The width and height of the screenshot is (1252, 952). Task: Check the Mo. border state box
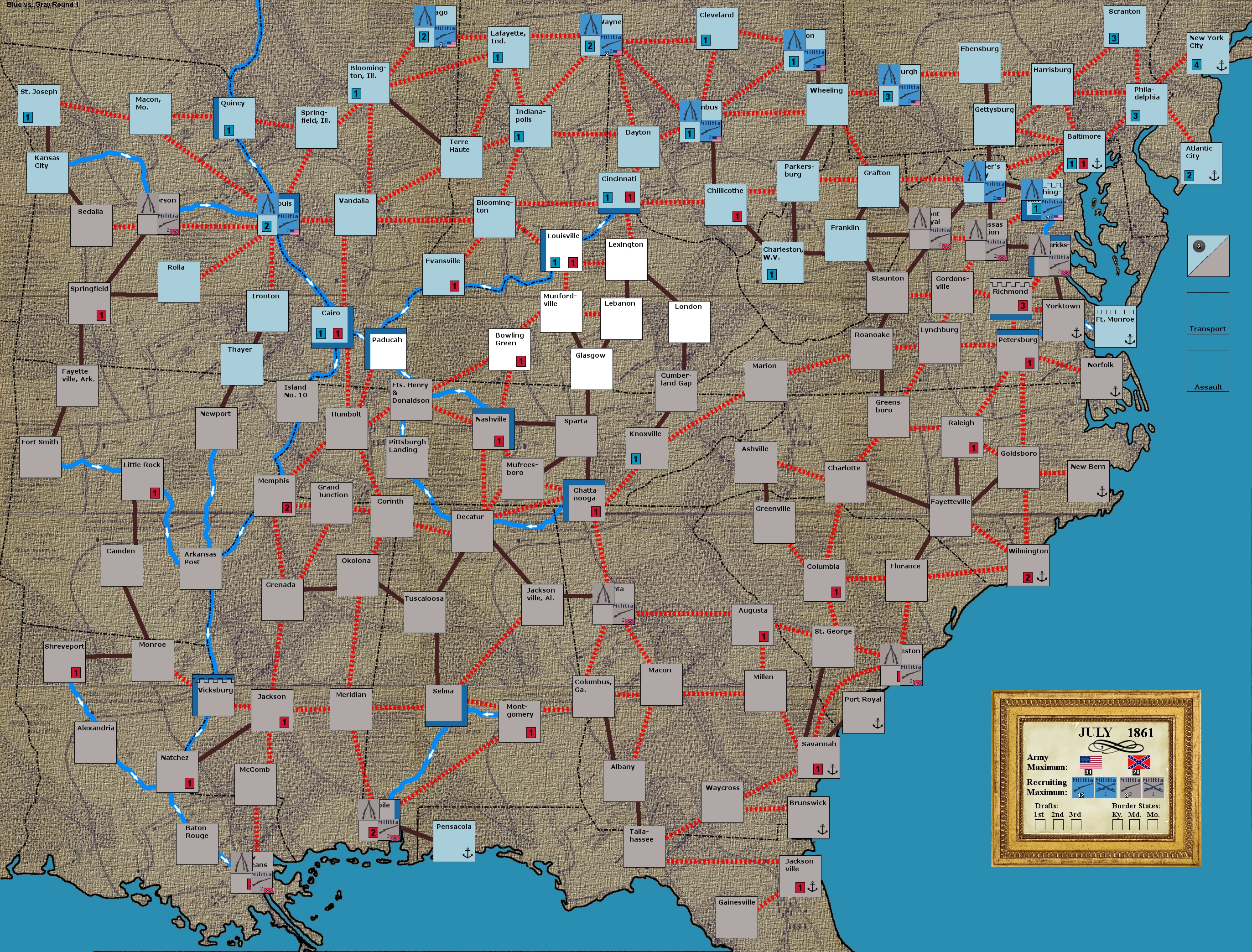click(1152, 825)
